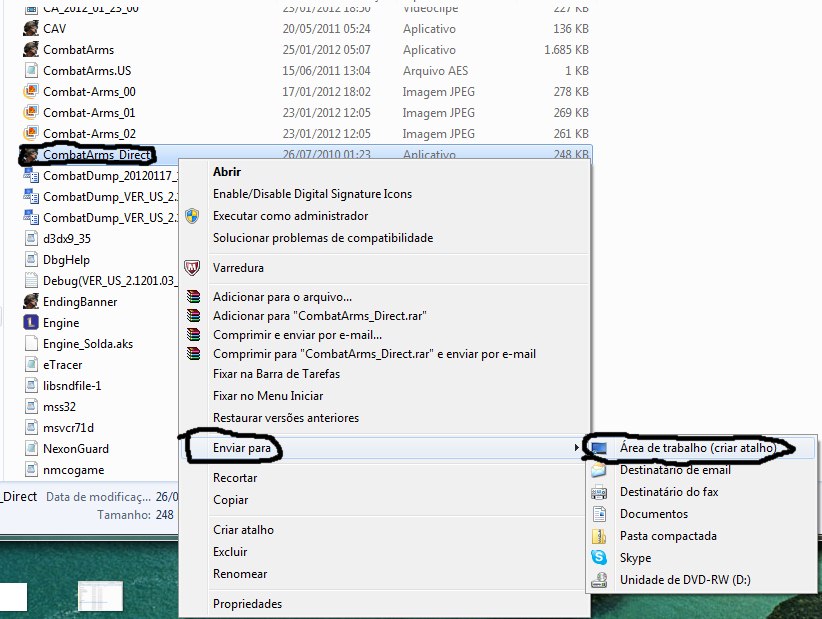
Task: Click the NexonGuard file icon
Action: pos(31,448)
